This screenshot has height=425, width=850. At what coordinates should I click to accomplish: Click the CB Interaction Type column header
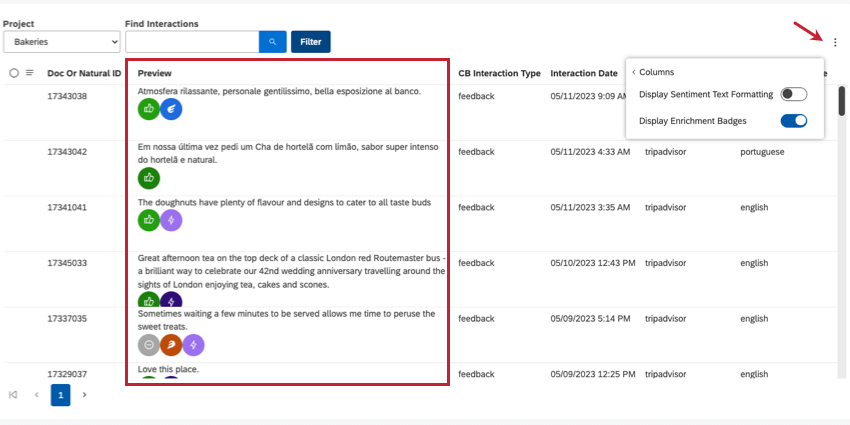(499, 73)
